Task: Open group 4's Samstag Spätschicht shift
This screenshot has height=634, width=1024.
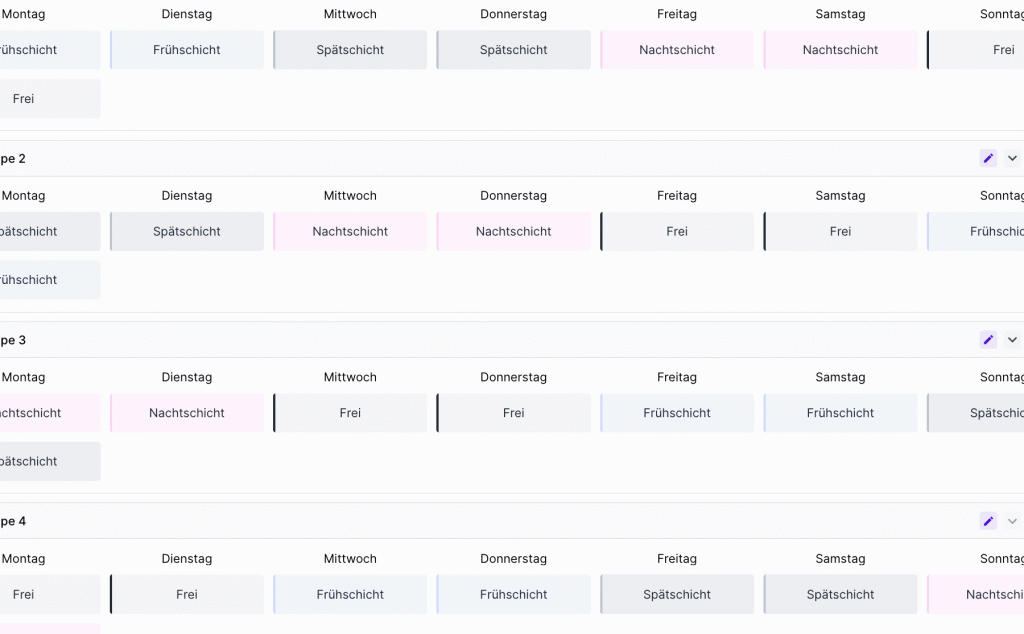Action: [x=840, y=594]
